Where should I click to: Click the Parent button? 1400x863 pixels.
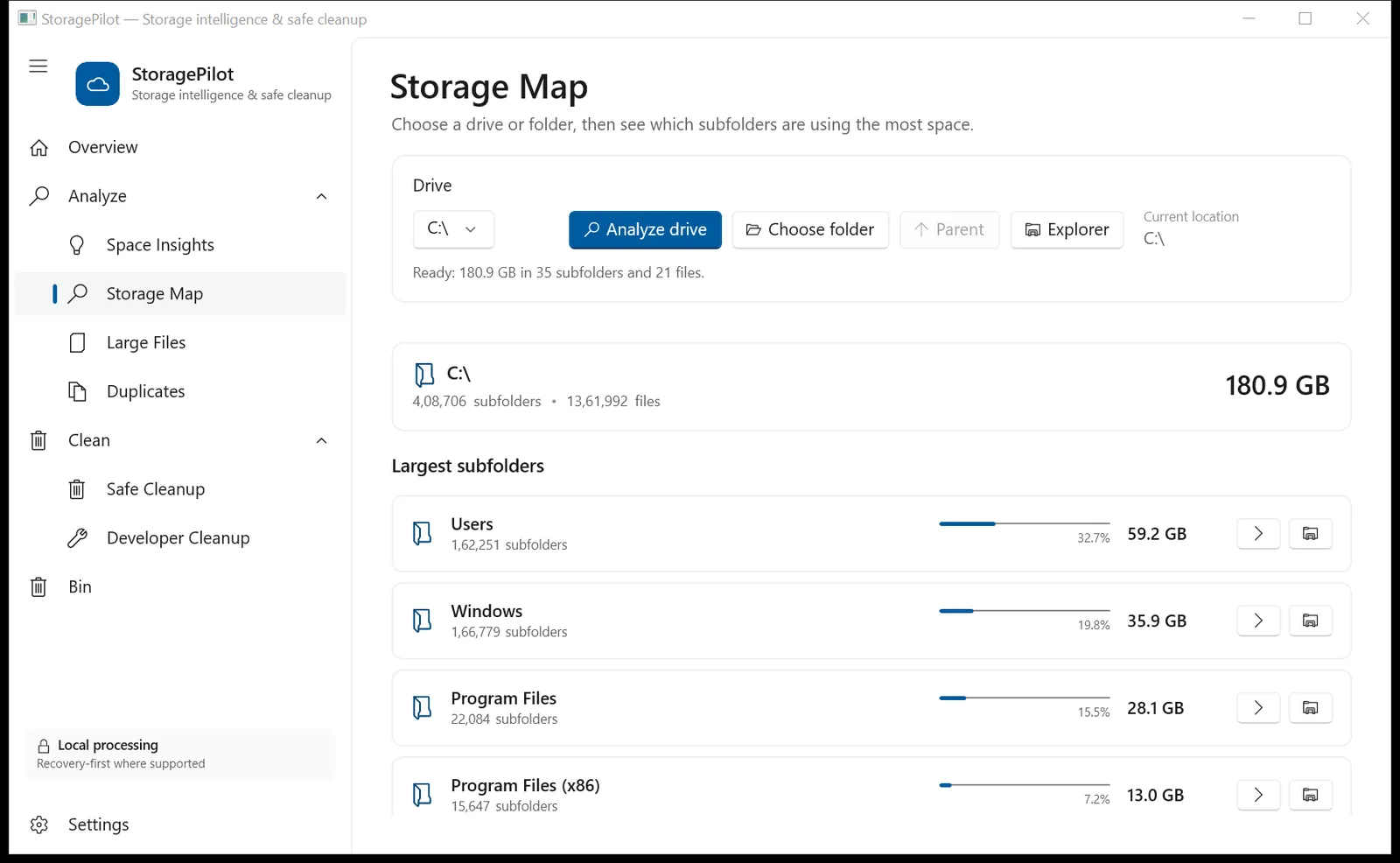pyautogui.click(x=949, y=229)
